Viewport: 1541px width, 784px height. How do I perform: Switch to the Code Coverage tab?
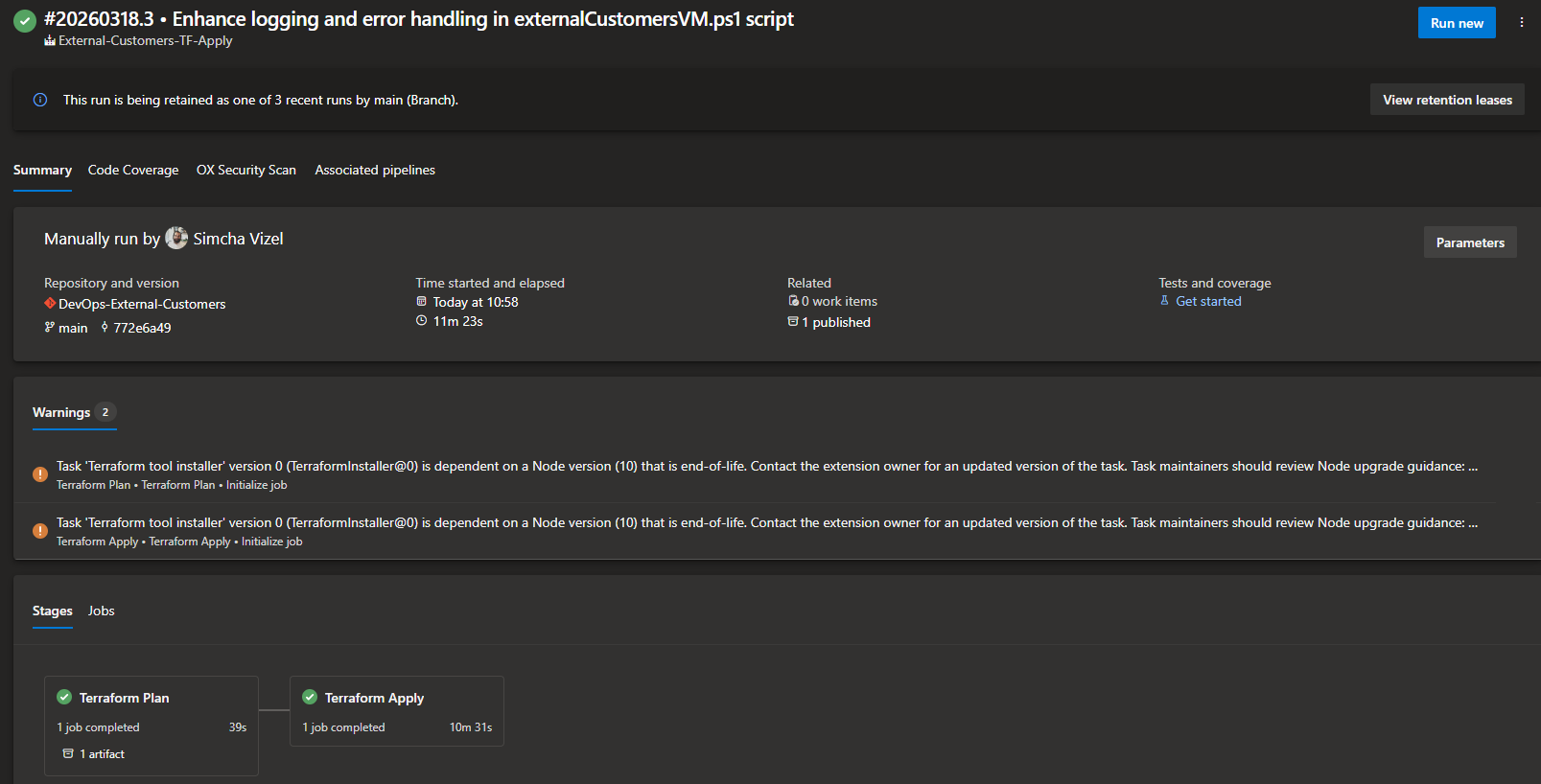point(133,170)
